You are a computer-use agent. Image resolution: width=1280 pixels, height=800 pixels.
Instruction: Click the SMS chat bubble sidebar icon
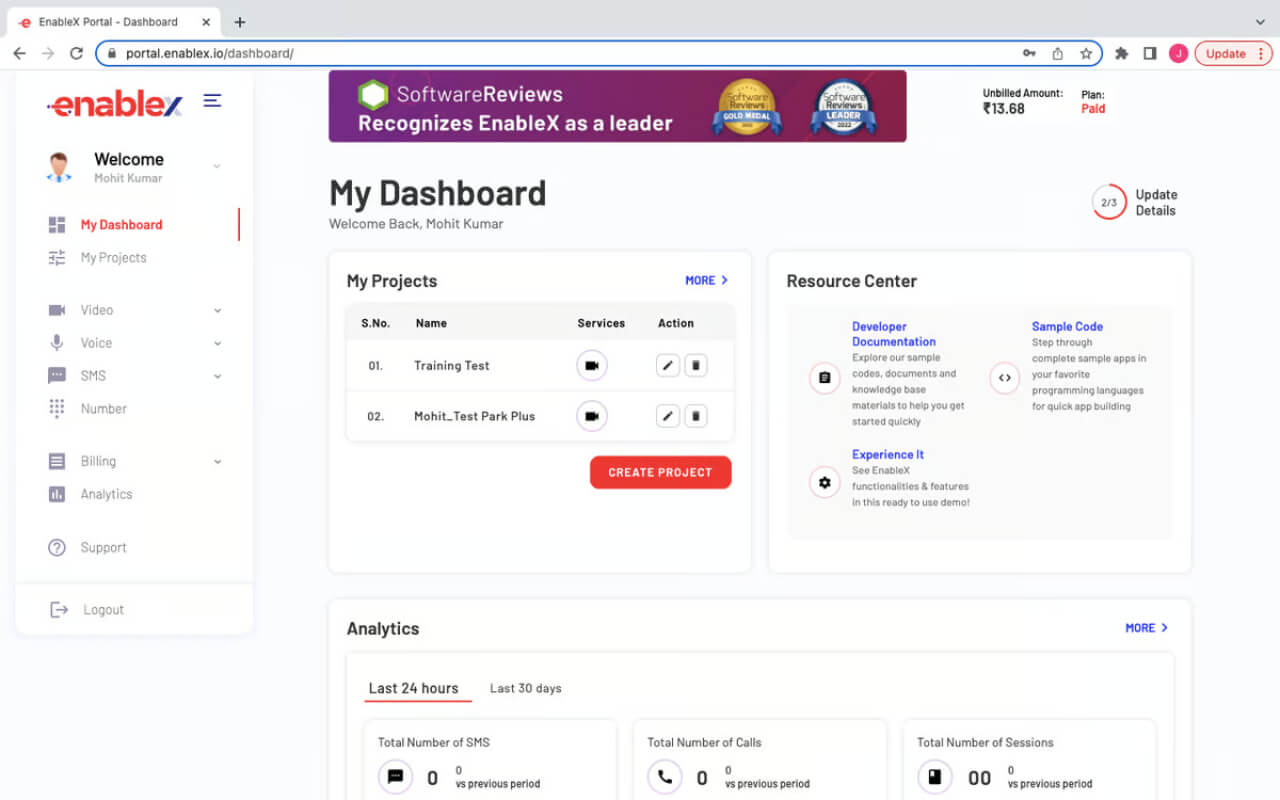coord(57,376)
